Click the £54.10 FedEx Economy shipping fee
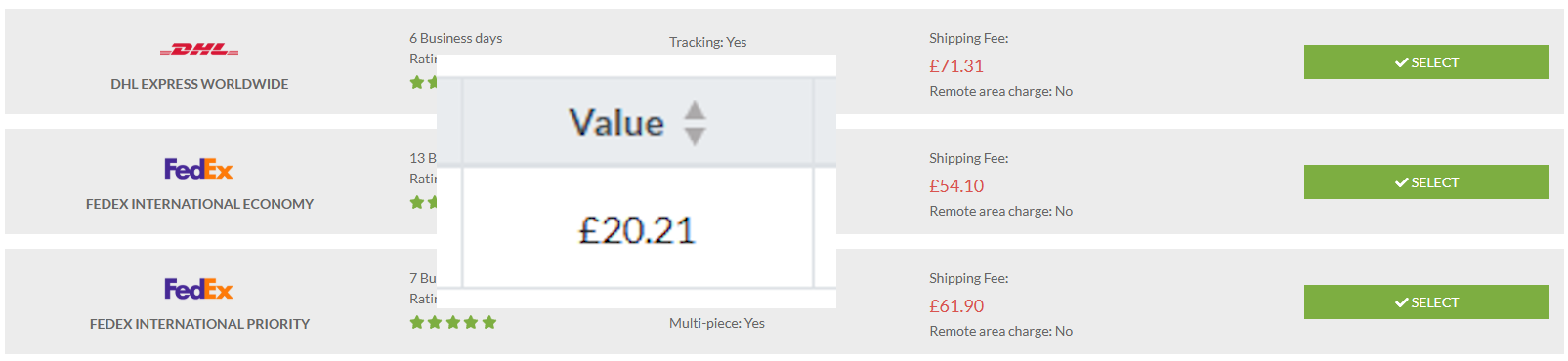 tap(956, 186)
